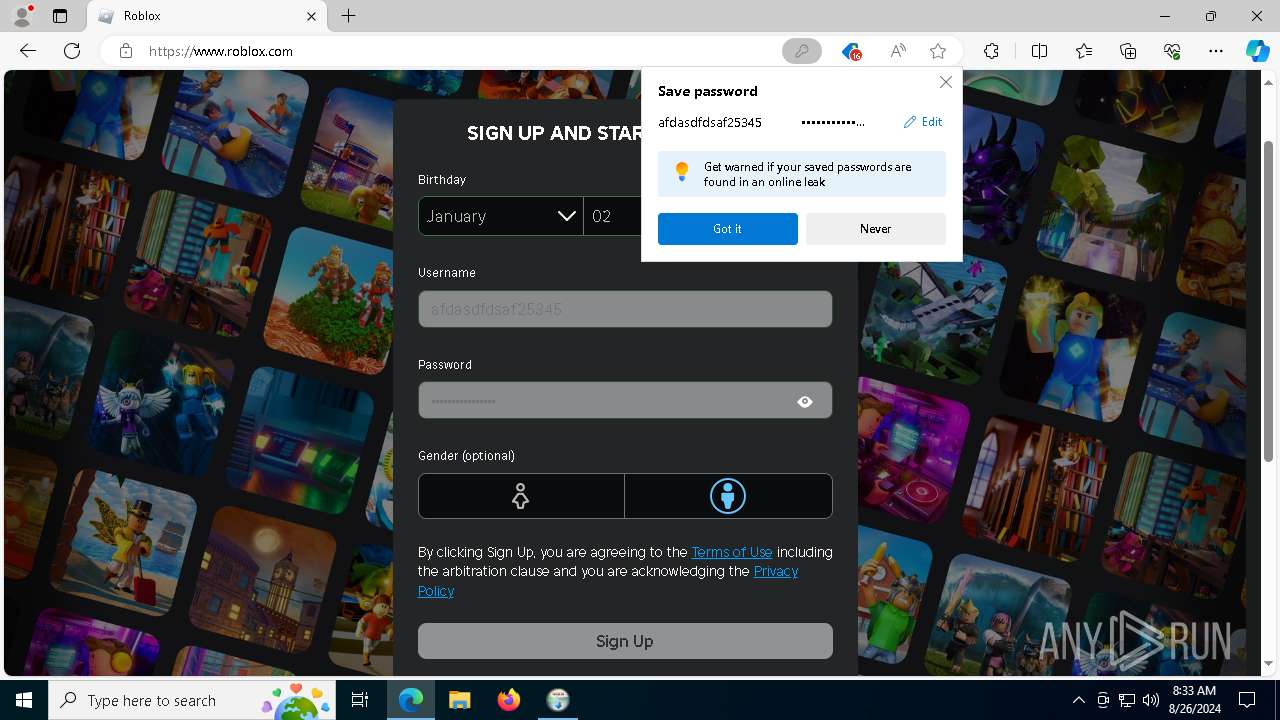This screenshot has width=1280, height=720.
Task: Open Microsoft Edge on taskbar
Action: pos(411,700)
